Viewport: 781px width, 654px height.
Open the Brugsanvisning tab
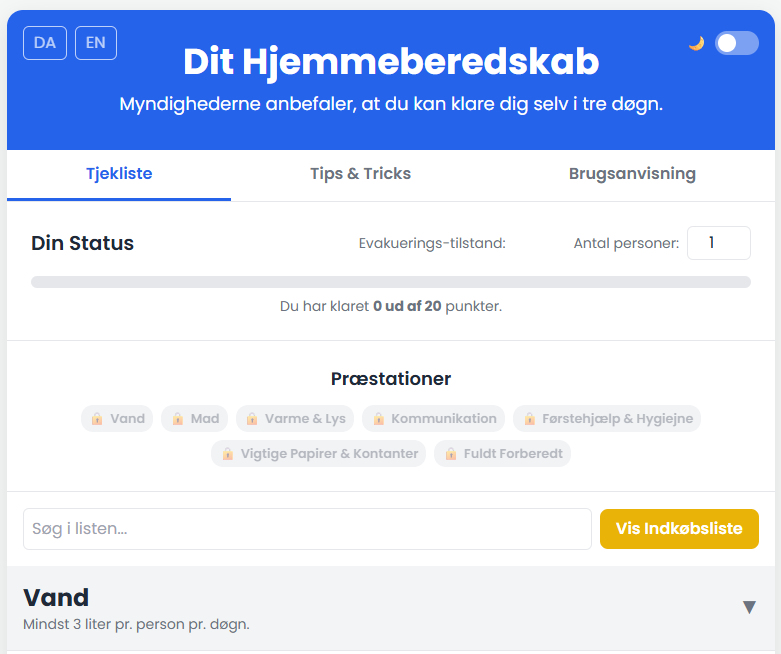(x=632, y=174)
